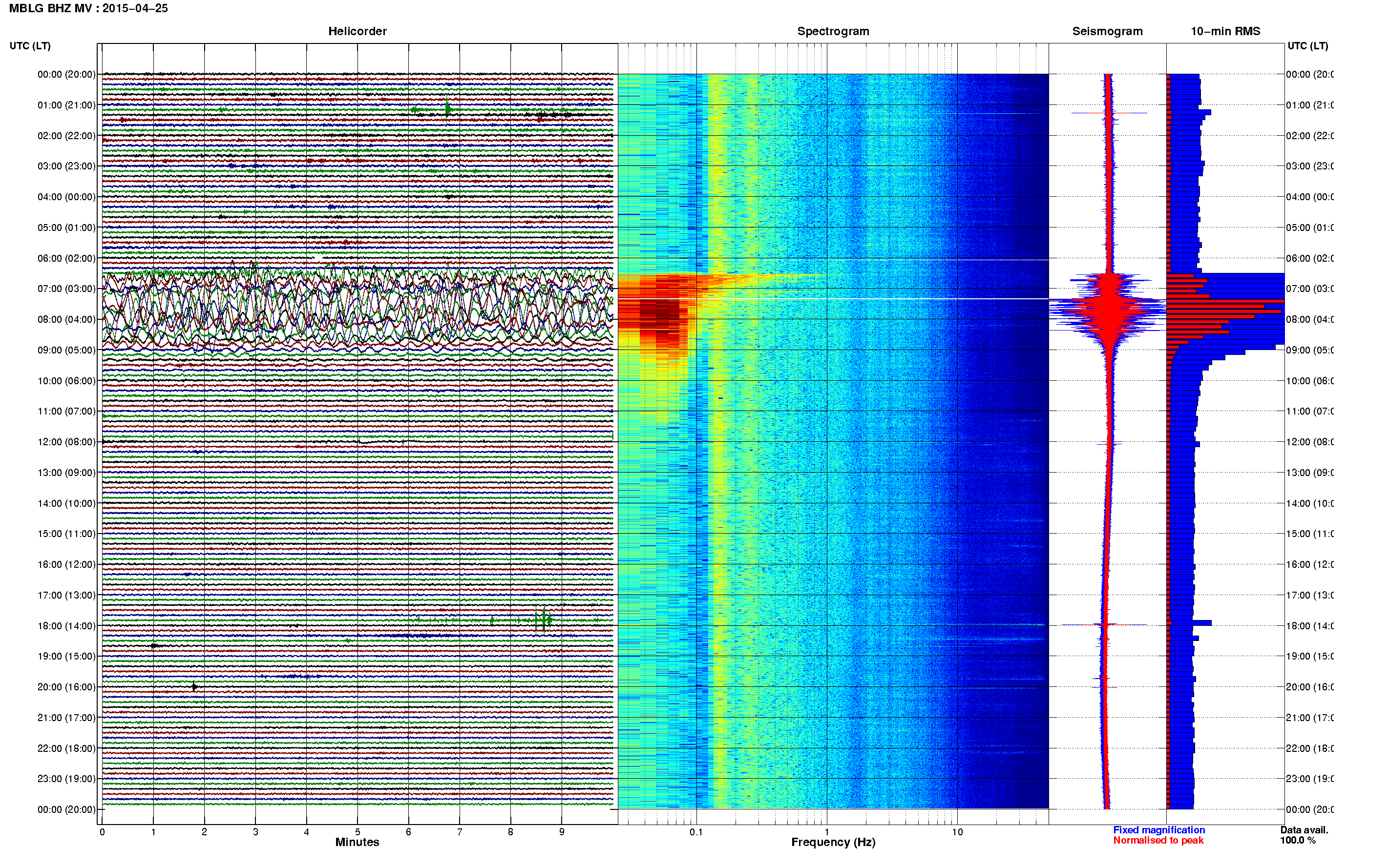Click the left time label 18:00 (14:00)
Screen dimensions: 1389x868
66,626
